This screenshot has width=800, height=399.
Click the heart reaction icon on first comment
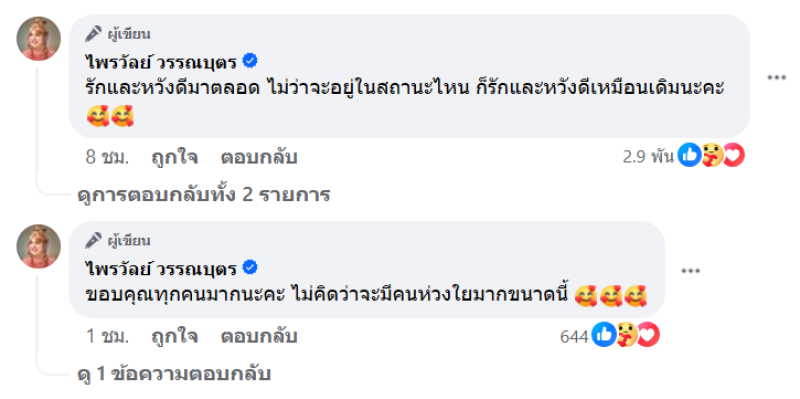tap(734, 155)
